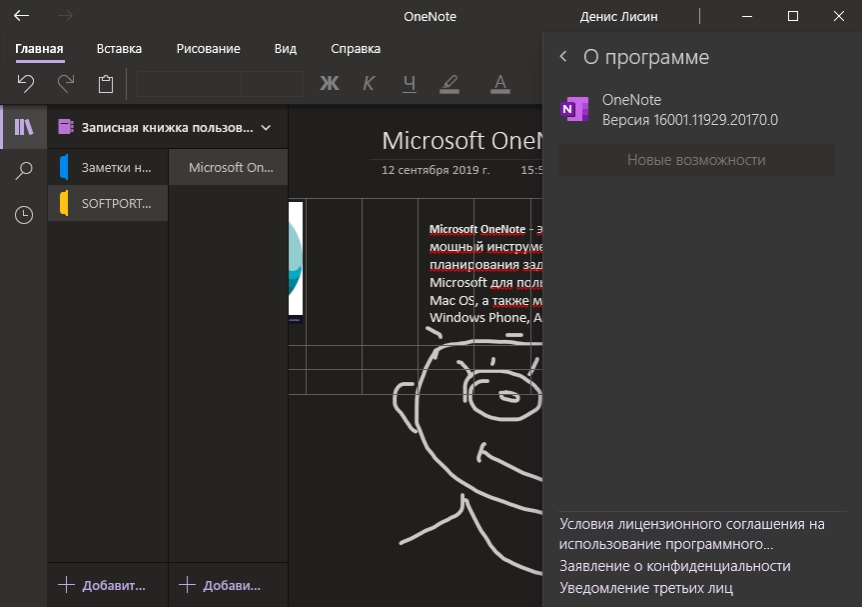
Task: Open the Вид tab
Action: pyautogui.click(x=285, y=49)
